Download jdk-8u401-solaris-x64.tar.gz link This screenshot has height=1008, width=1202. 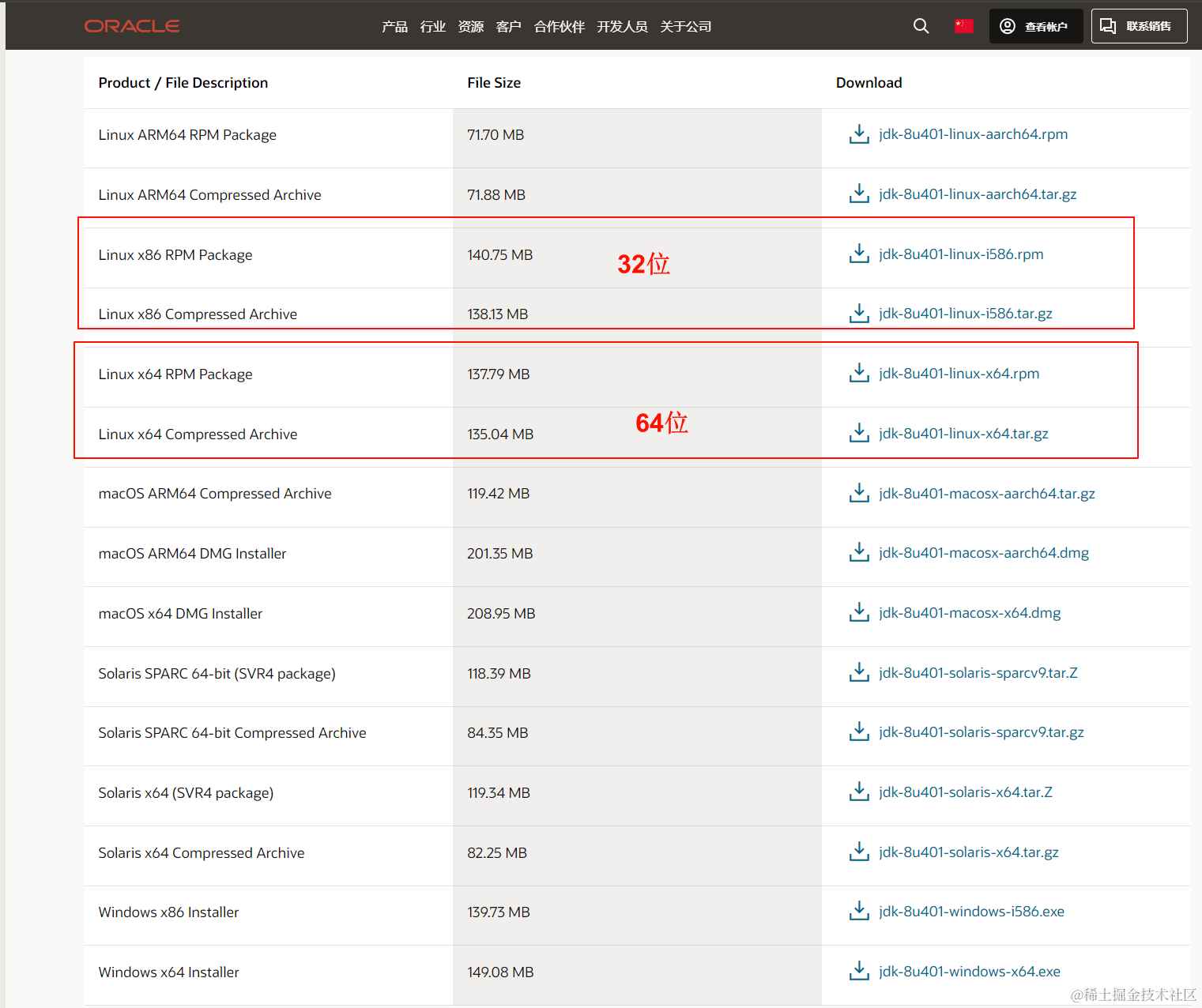(x=969, y=852)
